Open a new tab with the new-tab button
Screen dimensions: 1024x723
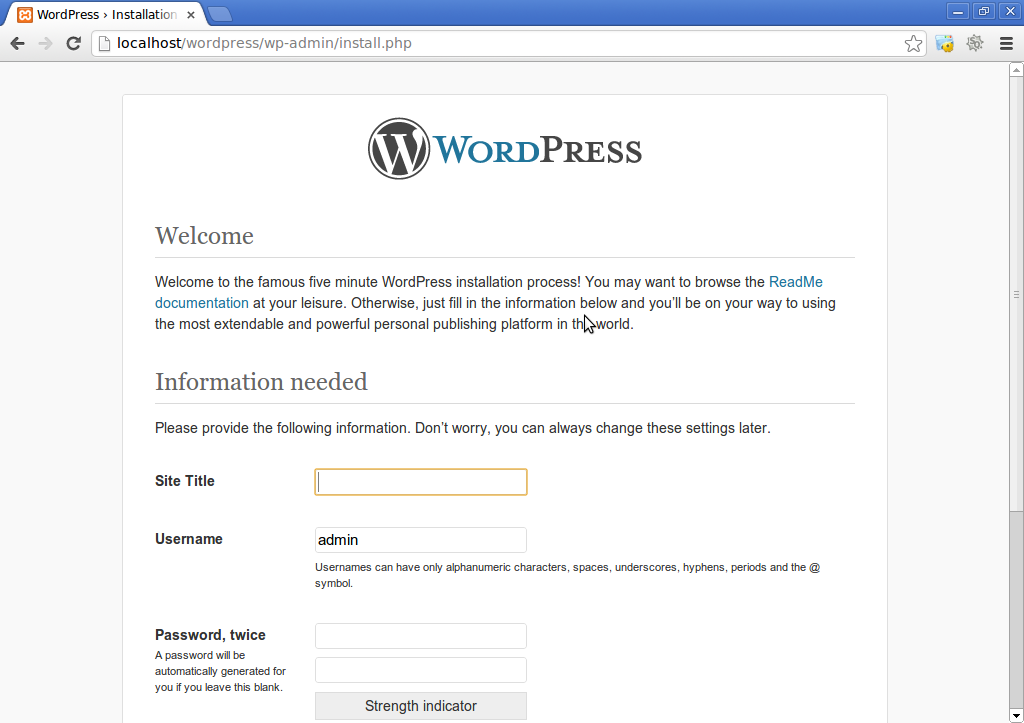[x=219, y=14]
